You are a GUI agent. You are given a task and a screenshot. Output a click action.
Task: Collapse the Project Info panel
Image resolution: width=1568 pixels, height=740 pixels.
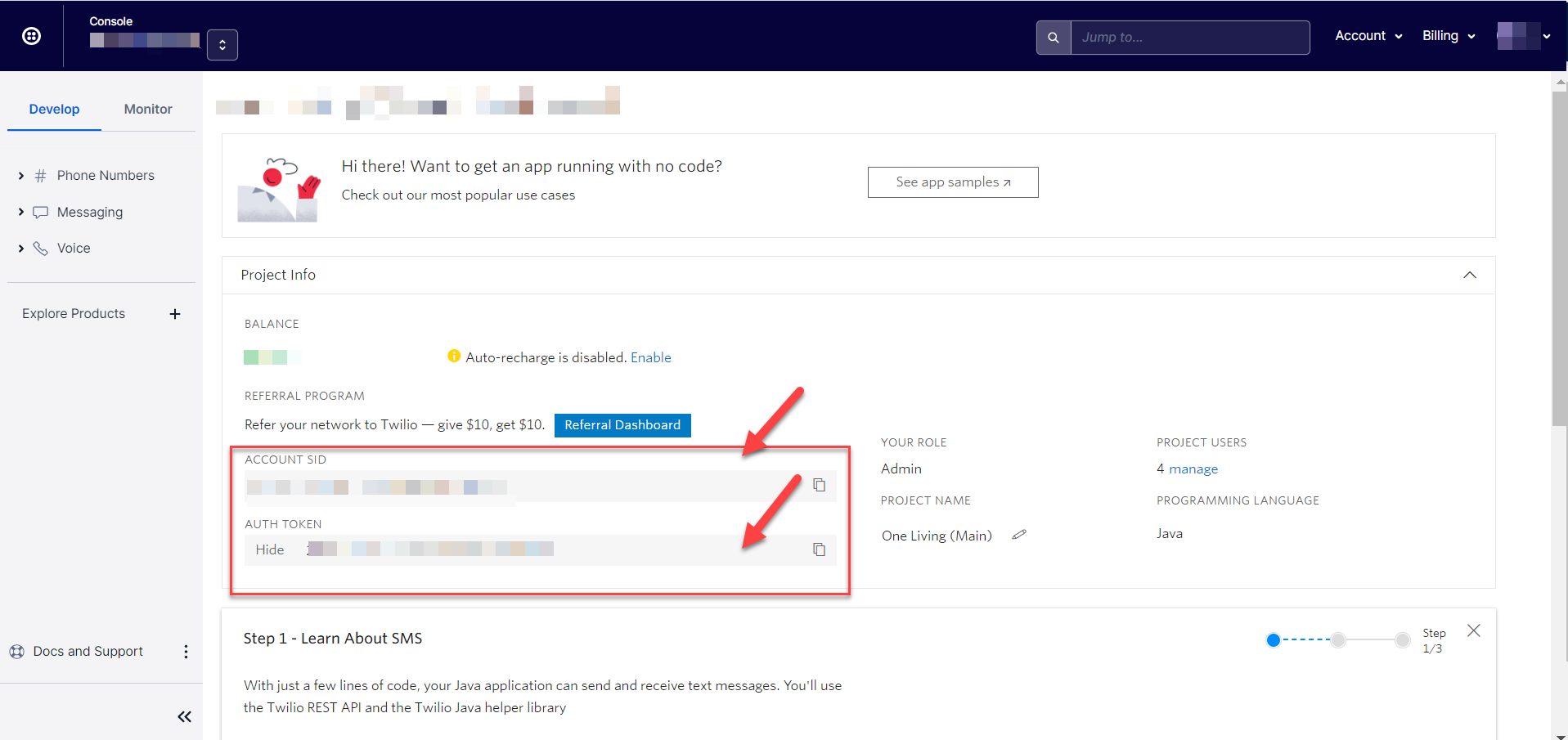(x=1470, y=275)
